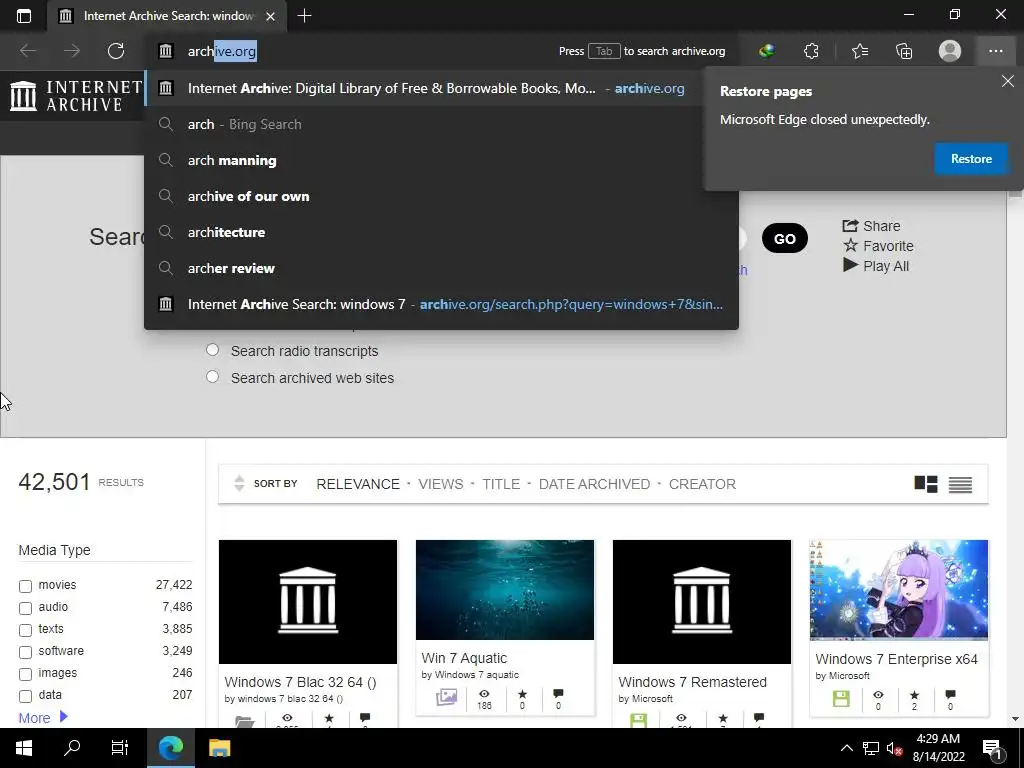Close the Internet Archive Search tab
The image size is (1024, 768).
(270, 16)
